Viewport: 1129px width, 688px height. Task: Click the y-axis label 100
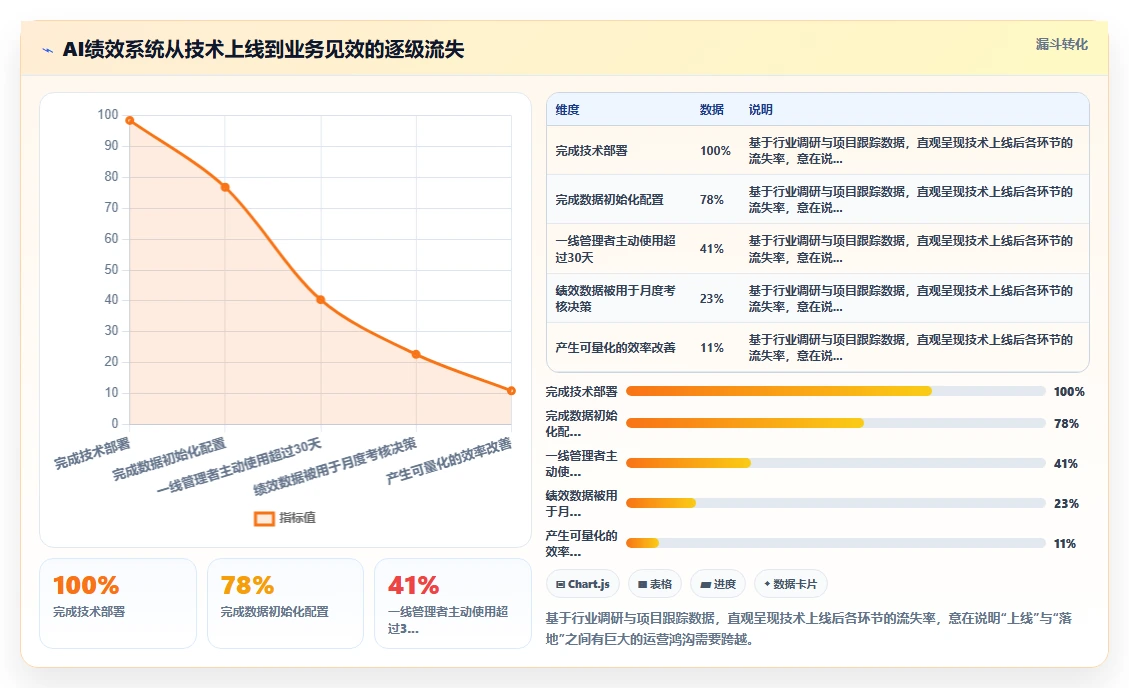coord(108,114)
